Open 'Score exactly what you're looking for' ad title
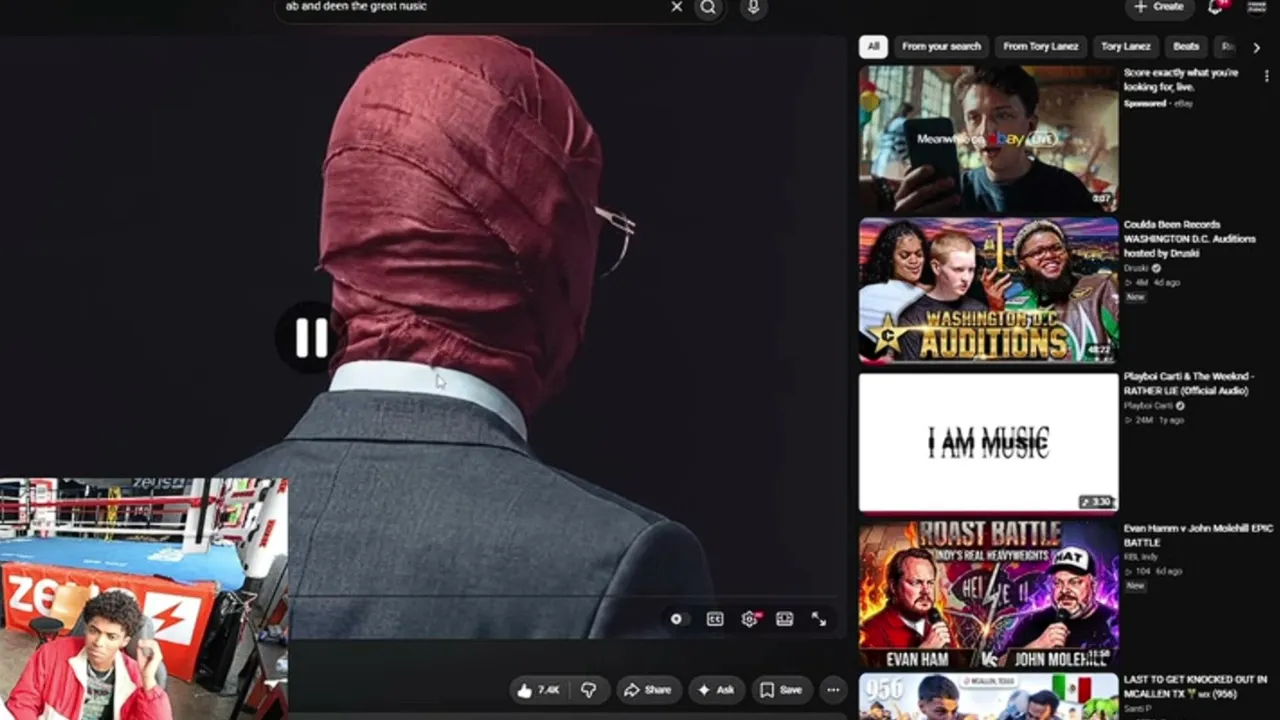Screen dimensions: 1280x720 click(1181, 80)
